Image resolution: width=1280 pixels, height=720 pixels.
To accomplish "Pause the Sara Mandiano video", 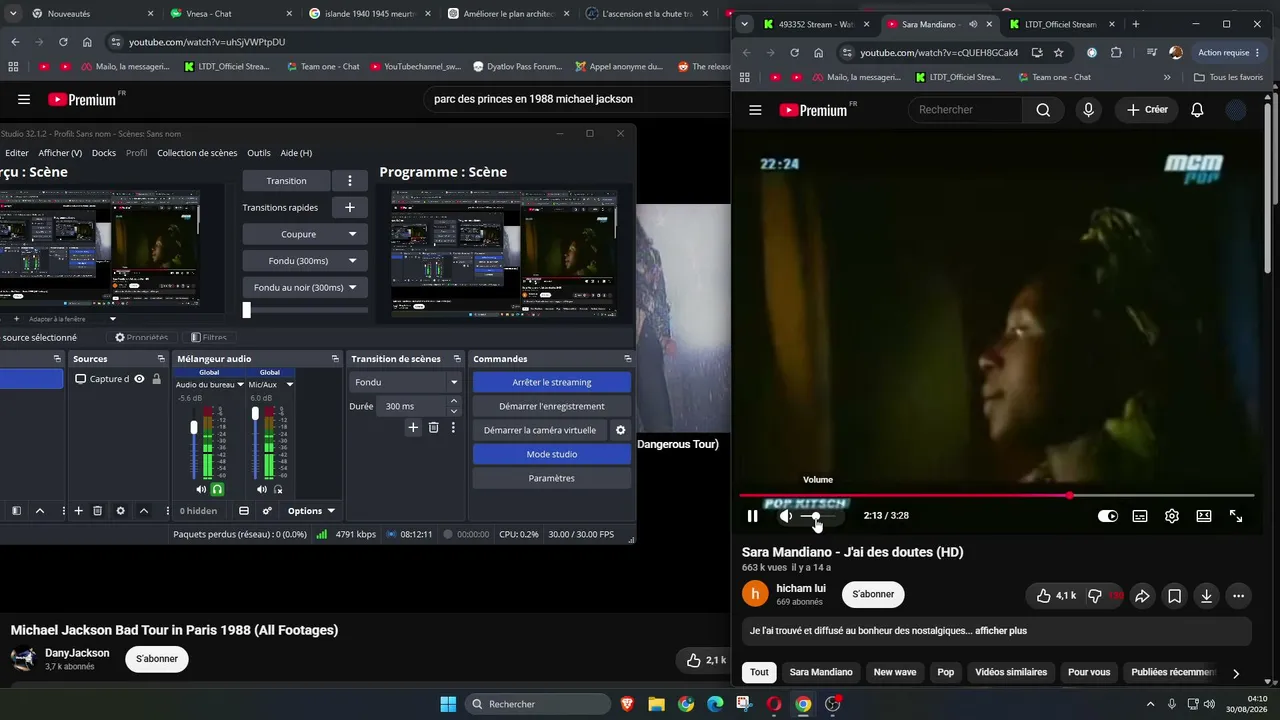I will pos(753,516).
